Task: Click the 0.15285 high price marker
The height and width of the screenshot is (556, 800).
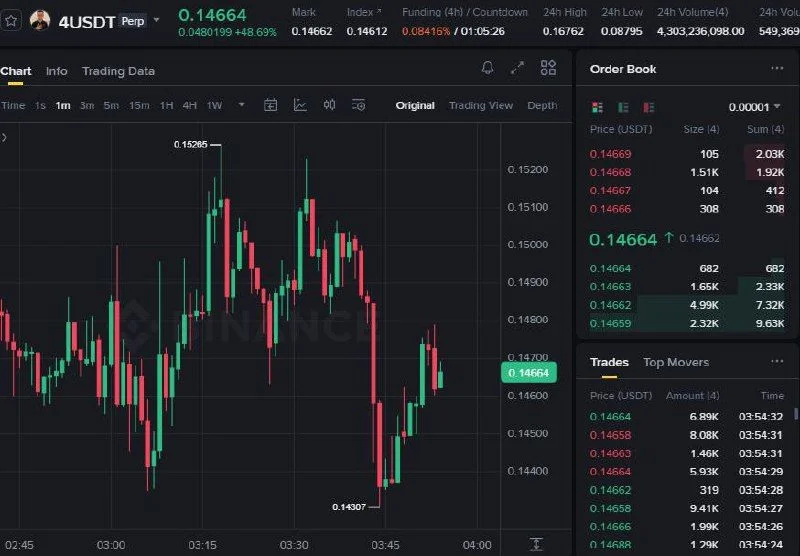Action: [x=190, y=145]
